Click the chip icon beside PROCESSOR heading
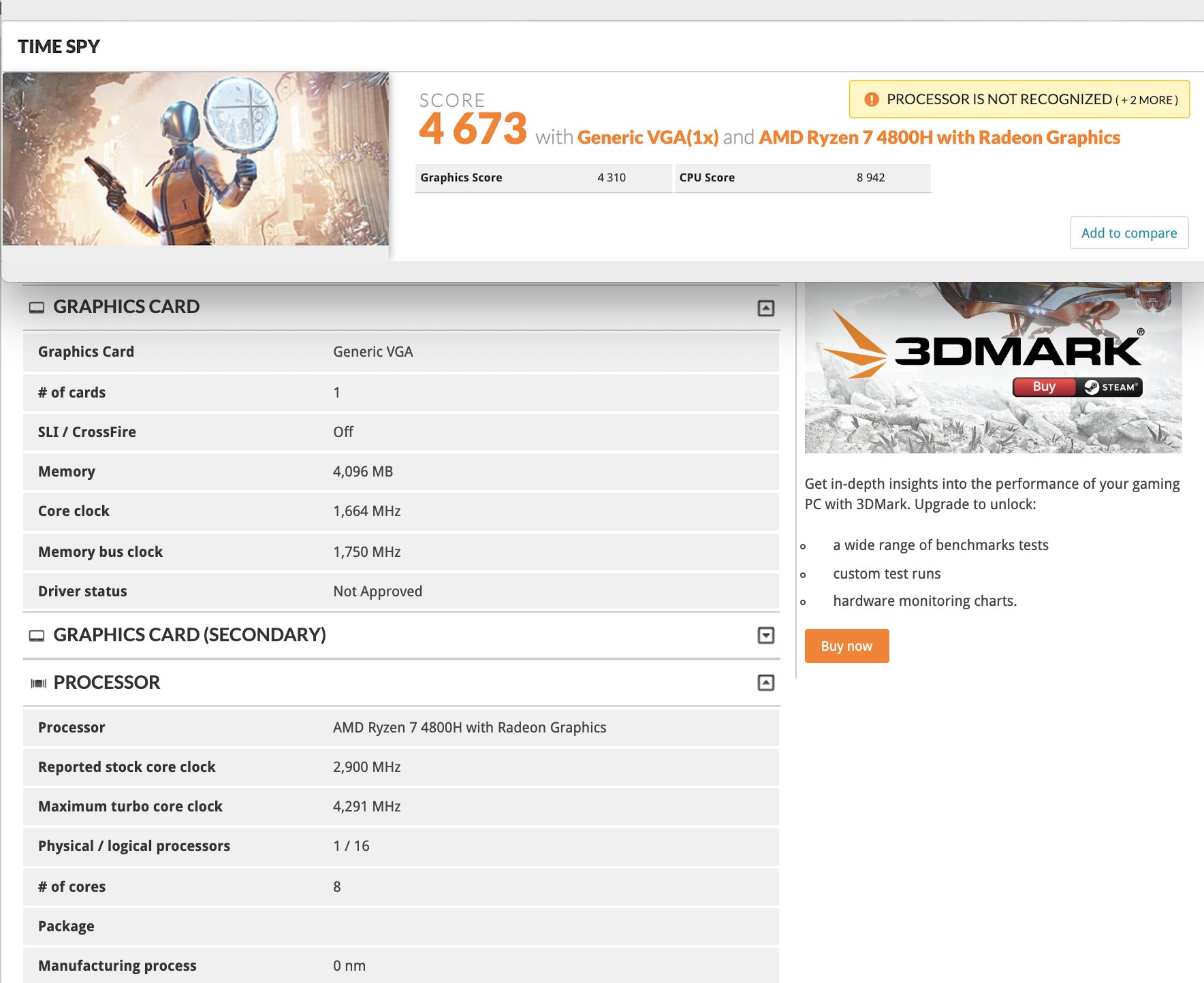 [x=39, y=683]
